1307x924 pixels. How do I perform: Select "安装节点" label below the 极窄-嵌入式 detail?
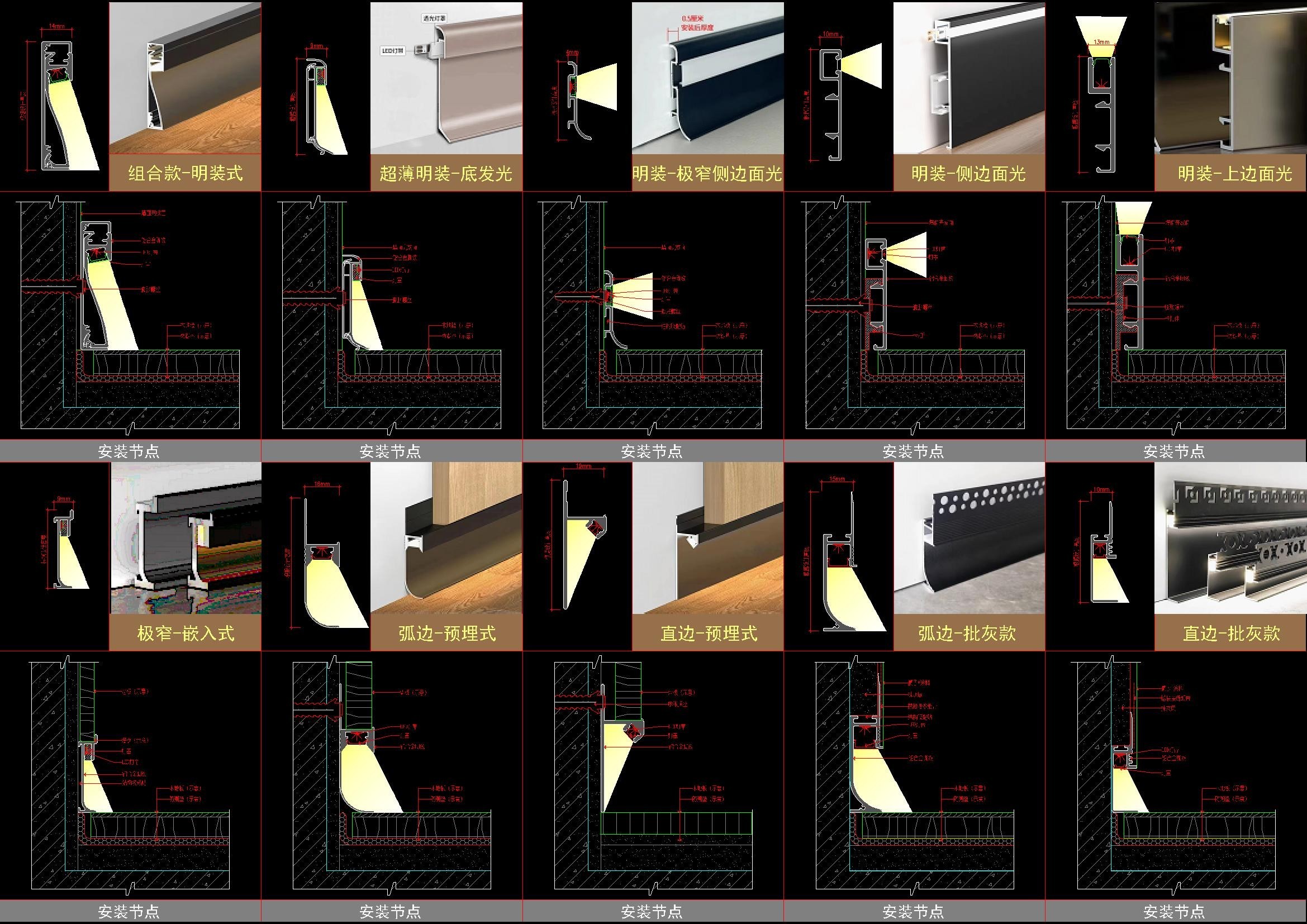(129, 912)
